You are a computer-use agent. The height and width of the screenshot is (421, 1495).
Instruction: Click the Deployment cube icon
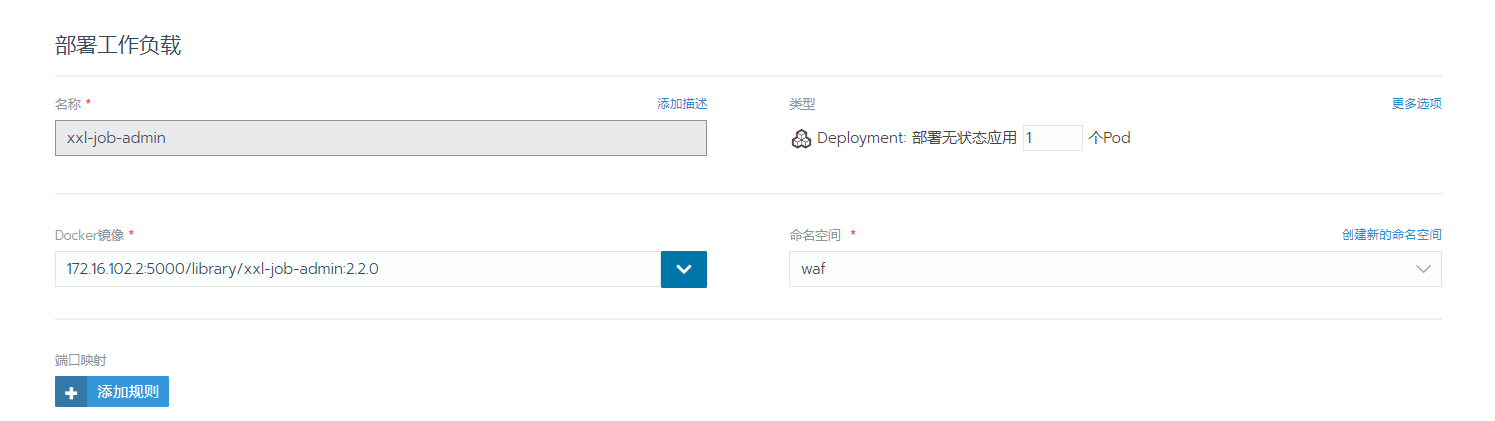pos(800,139)
